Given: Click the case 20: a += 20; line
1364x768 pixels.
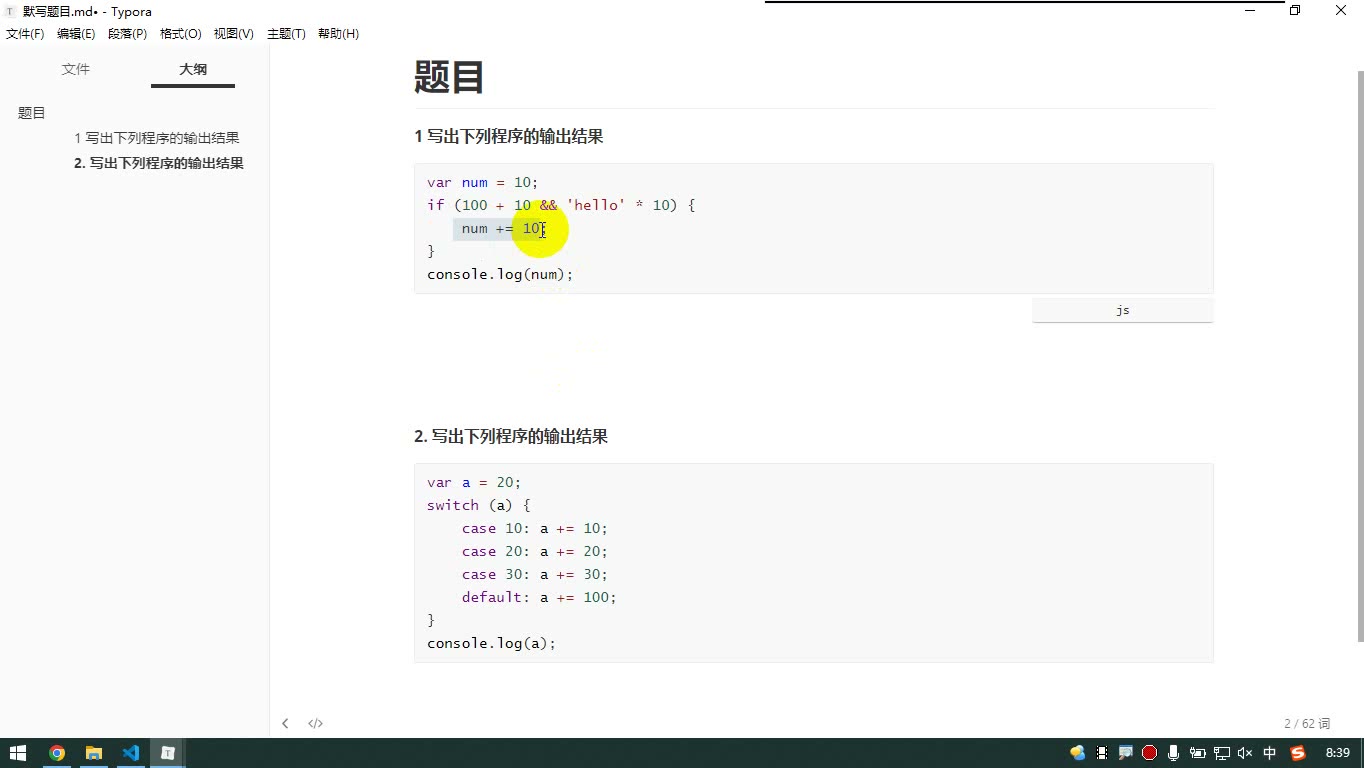Looking at the screenshot, I should [x=534, y=551].
